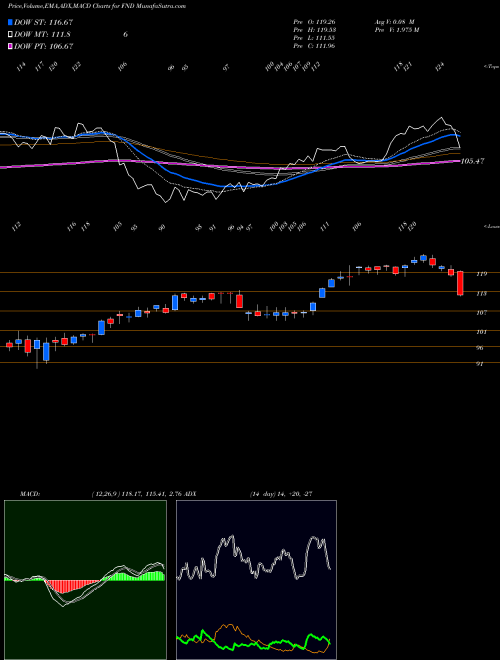This screenshot has width=500, height=660.
Task: Click the 91 price axis label
Action: point(479,364)
